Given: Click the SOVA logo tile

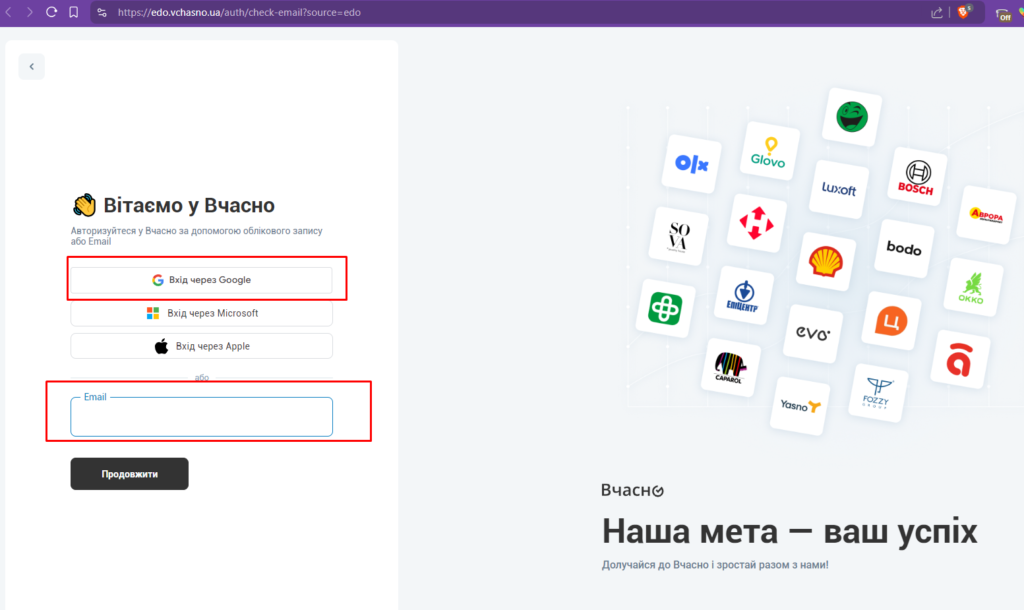Looking at the screenshot, I should click(x=679, y=236).
